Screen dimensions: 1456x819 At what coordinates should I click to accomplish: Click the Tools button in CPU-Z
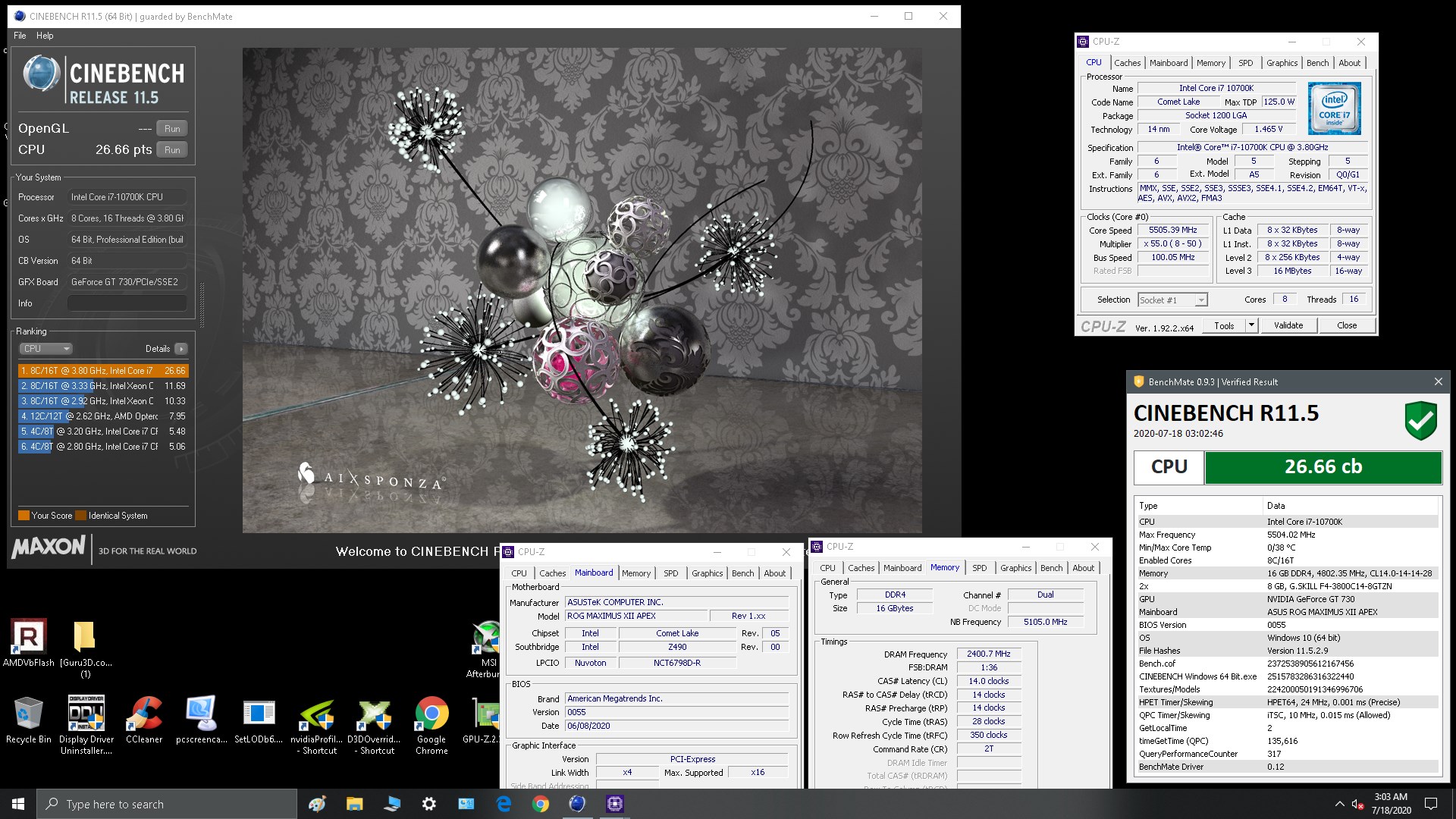click(1224, 325)
